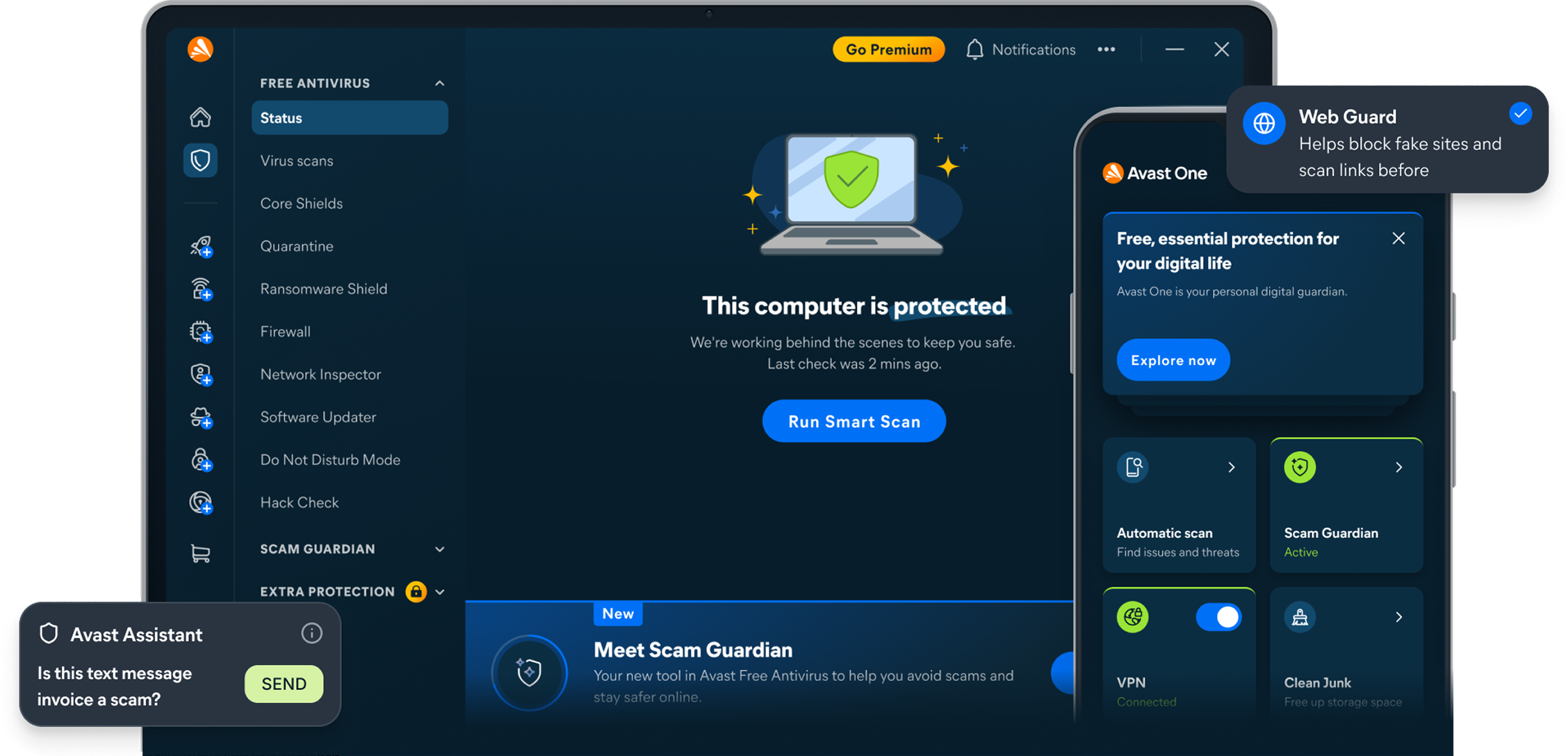The image size is (1568, 756).
Task: Click Explore now on the phone
Action: pos(1173,360)
